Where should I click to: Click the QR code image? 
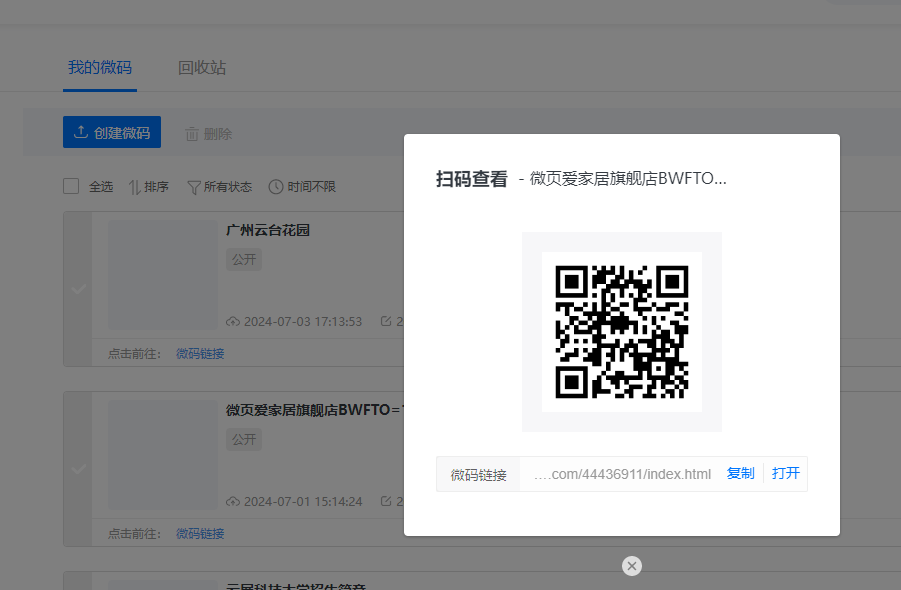[x=622, y=332]
